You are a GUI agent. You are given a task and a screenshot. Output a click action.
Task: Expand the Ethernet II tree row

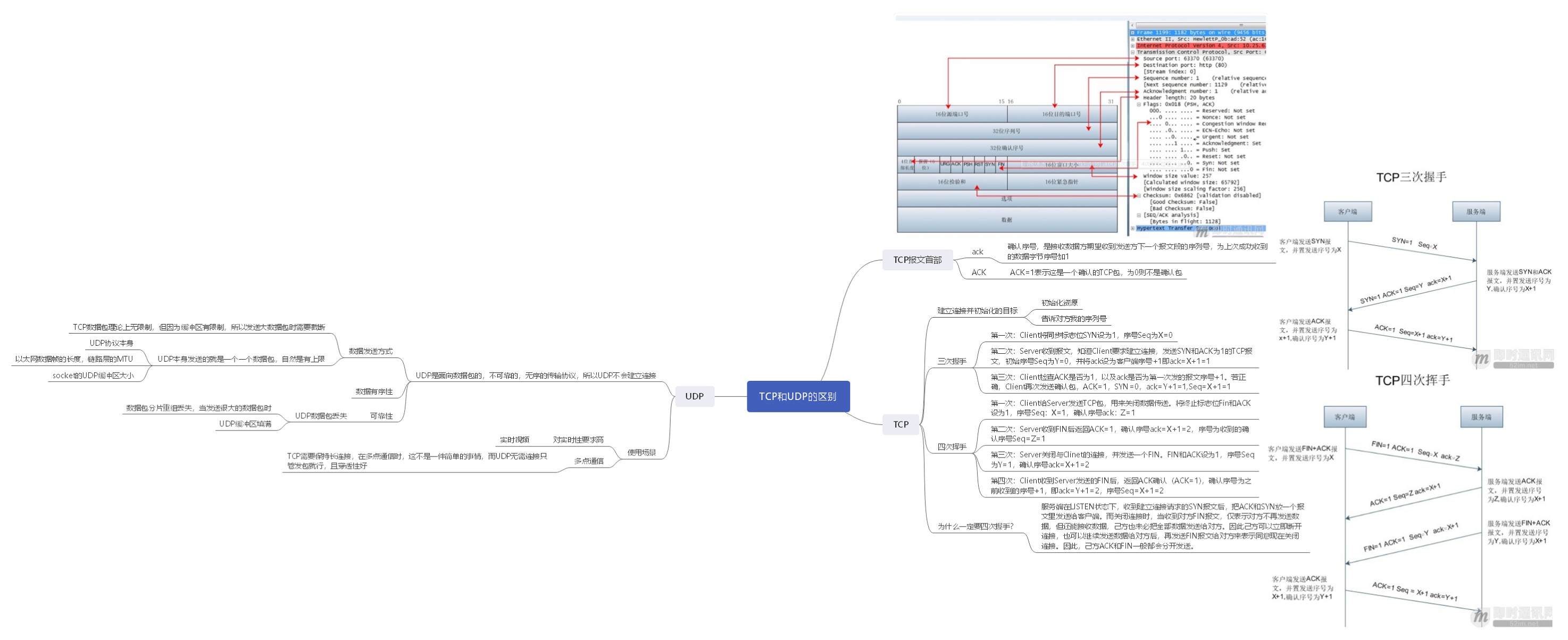(1133, 39)
